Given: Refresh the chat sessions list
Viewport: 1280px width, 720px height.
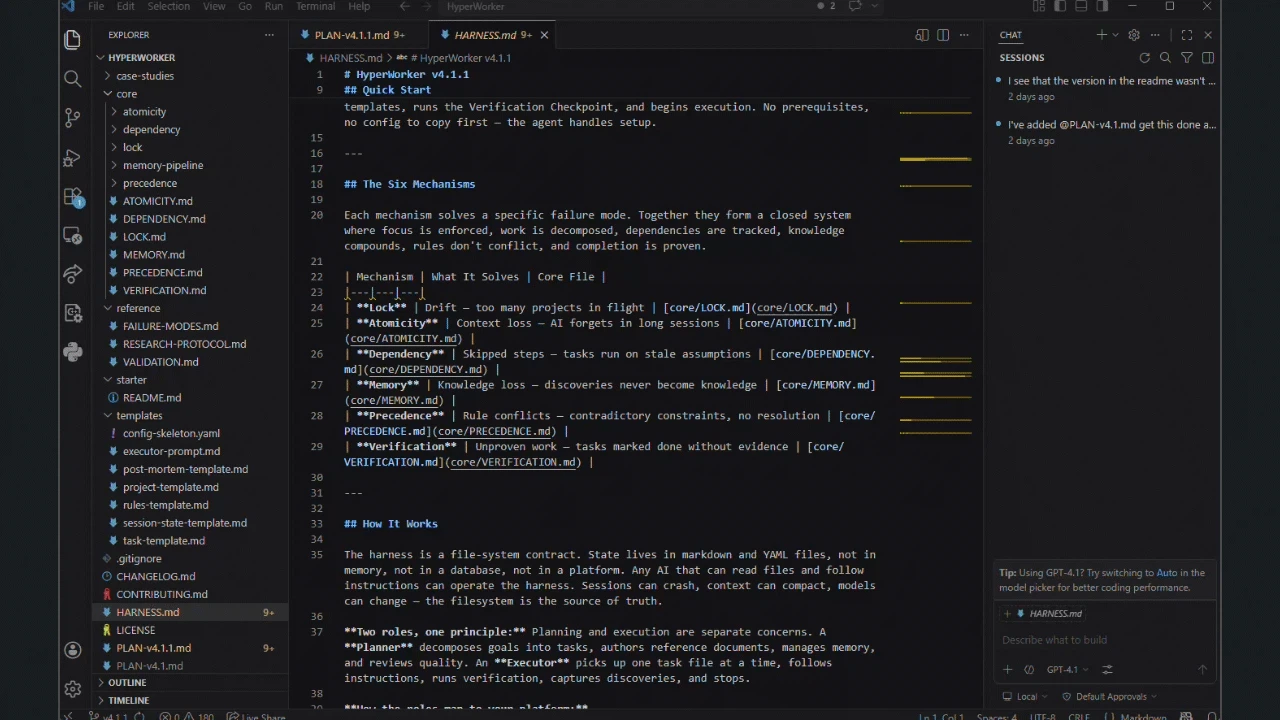Looking at the screenshot, I should [x=1144, y=58].
